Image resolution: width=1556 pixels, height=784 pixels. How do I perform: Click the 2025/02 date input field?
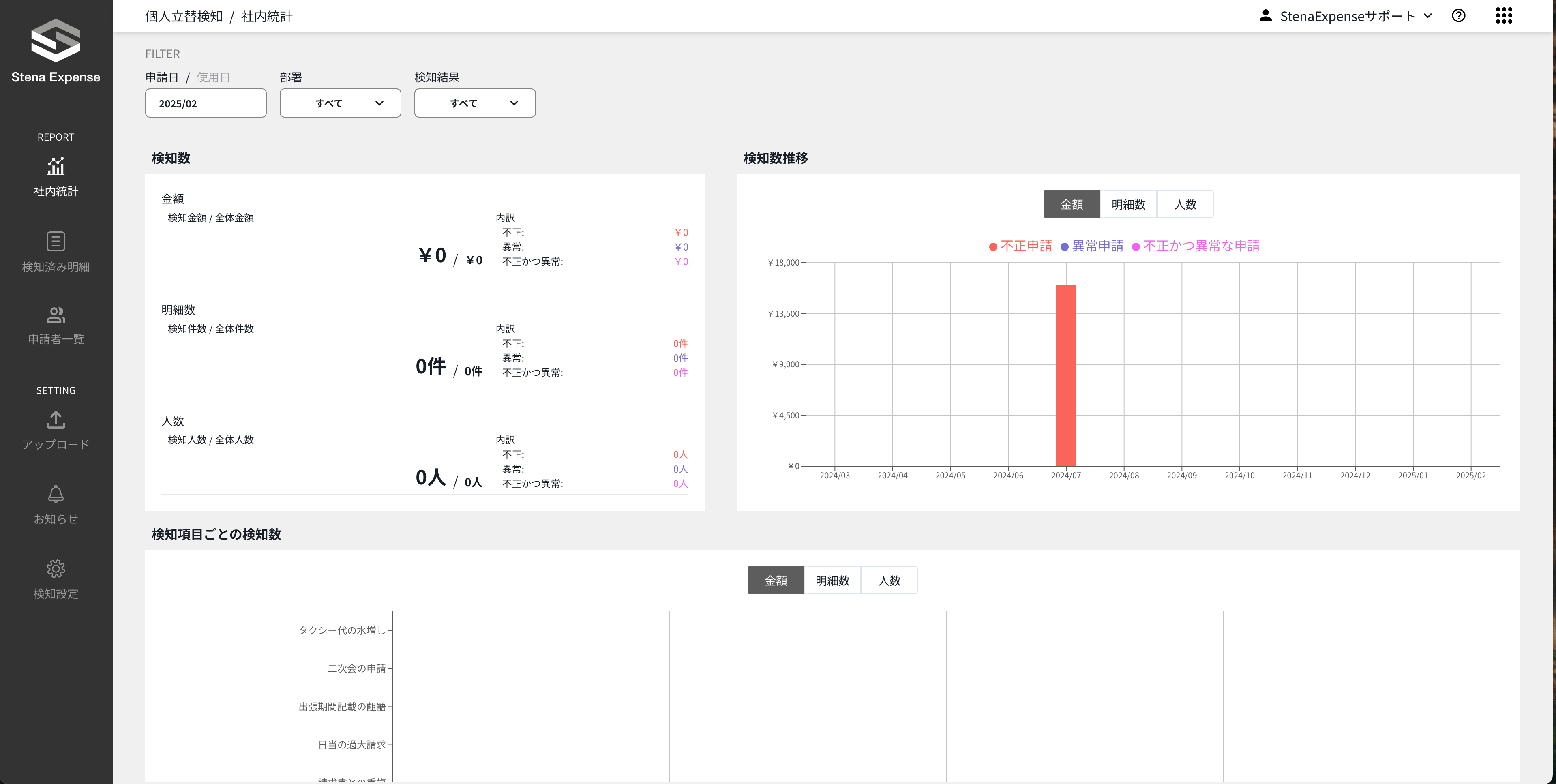click(206, 103)
